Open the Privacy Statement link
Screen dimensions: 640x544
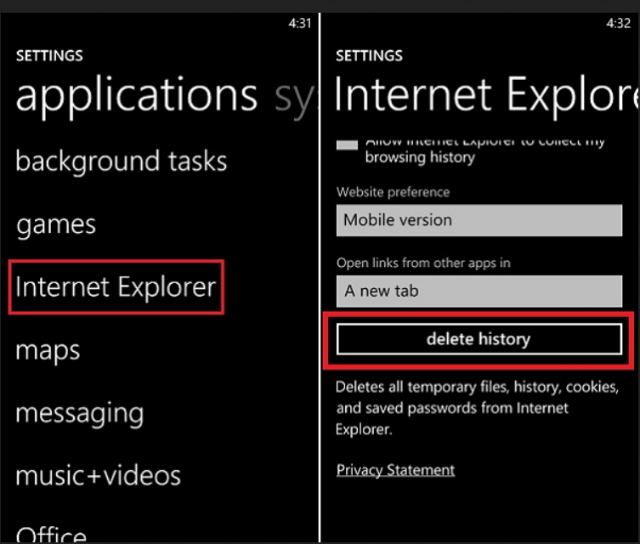(x=395, y=470)
